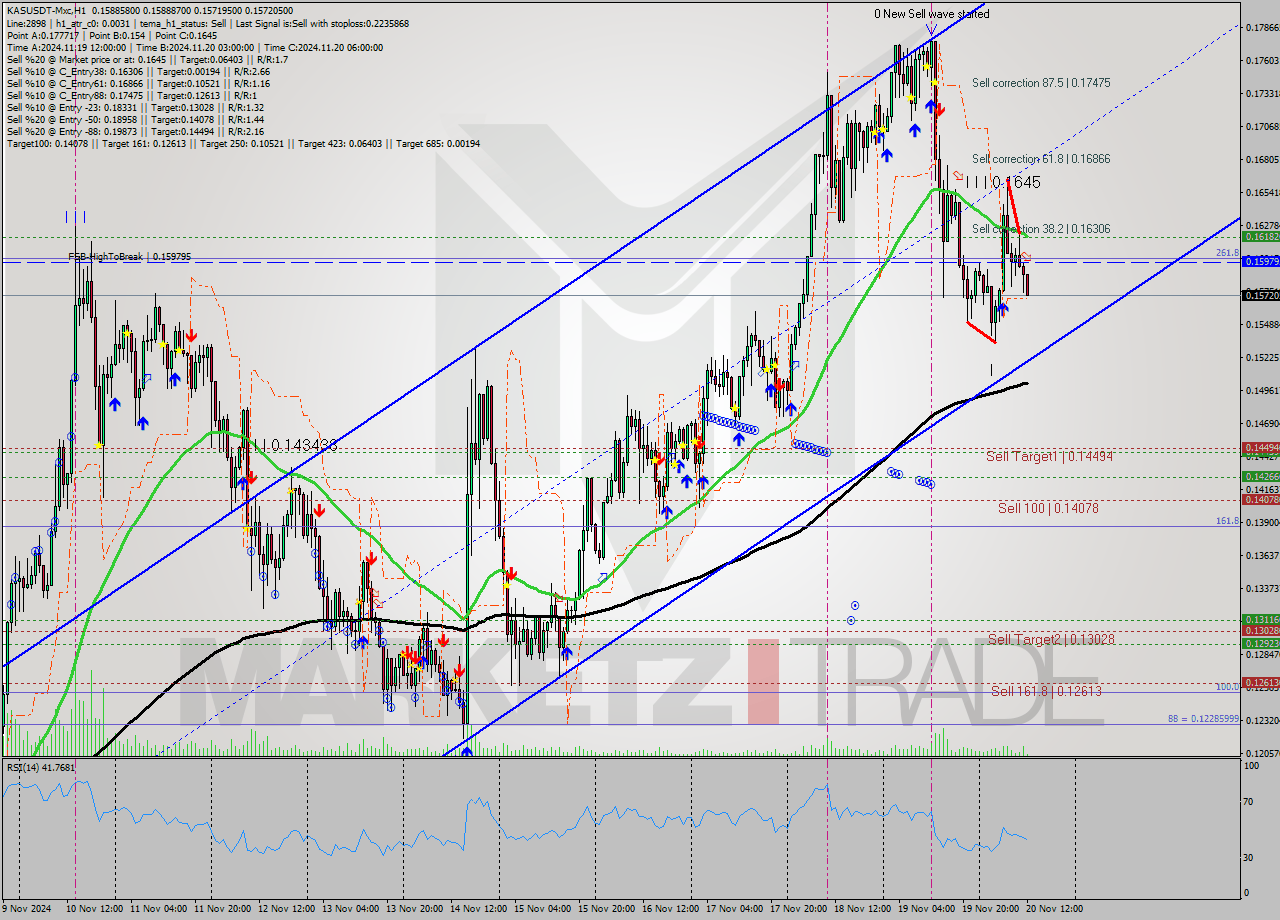Click the '0 New Sell wave started' label
Screen dimensions: 1280x920
point(931,14)
